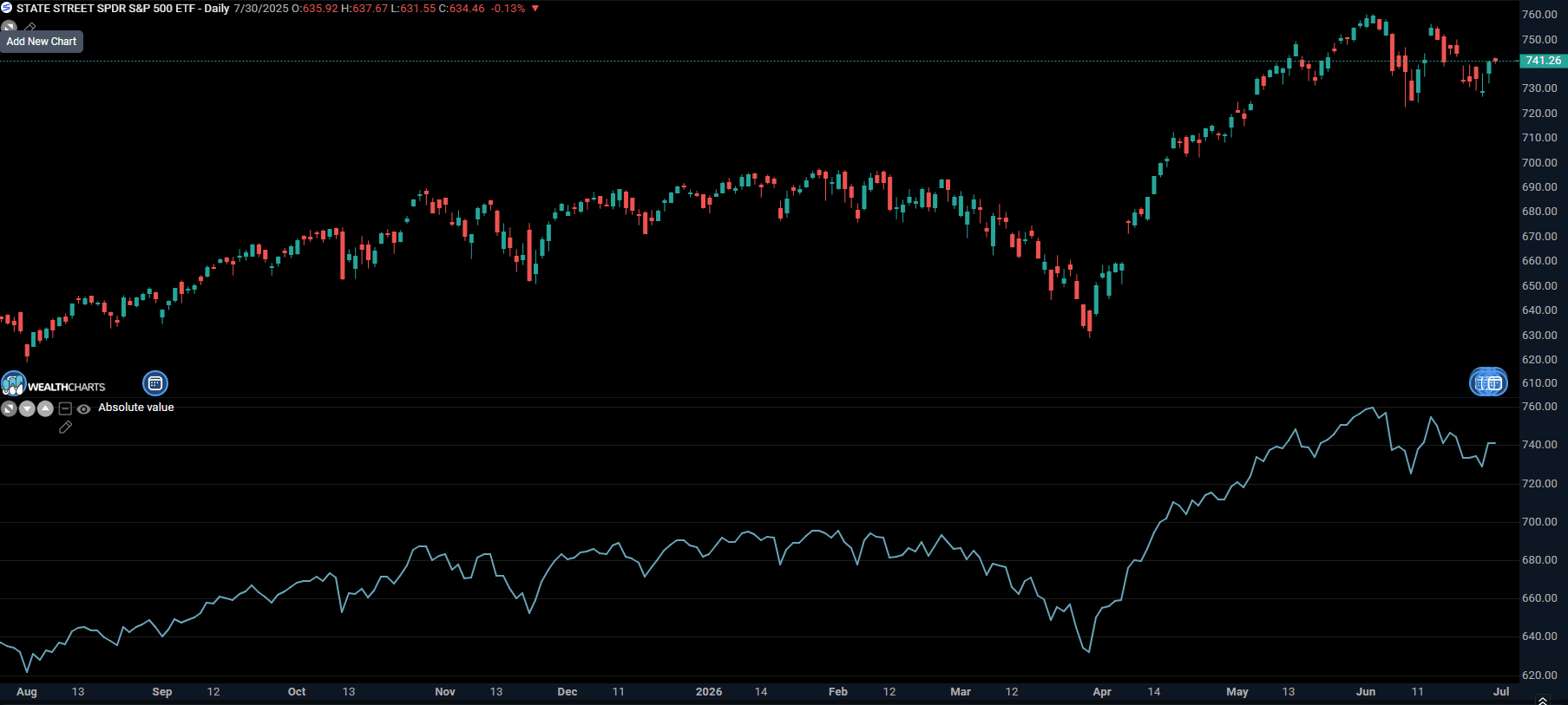Click the Aug label on time axis
1568x705 pixels.
click(27, 692)
